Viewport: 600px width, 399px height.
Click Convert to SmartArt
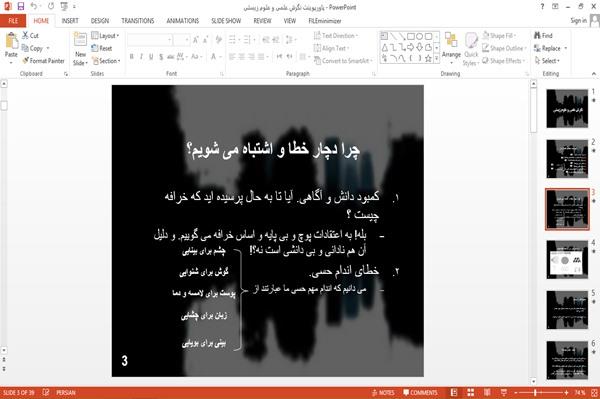point(343,61)
